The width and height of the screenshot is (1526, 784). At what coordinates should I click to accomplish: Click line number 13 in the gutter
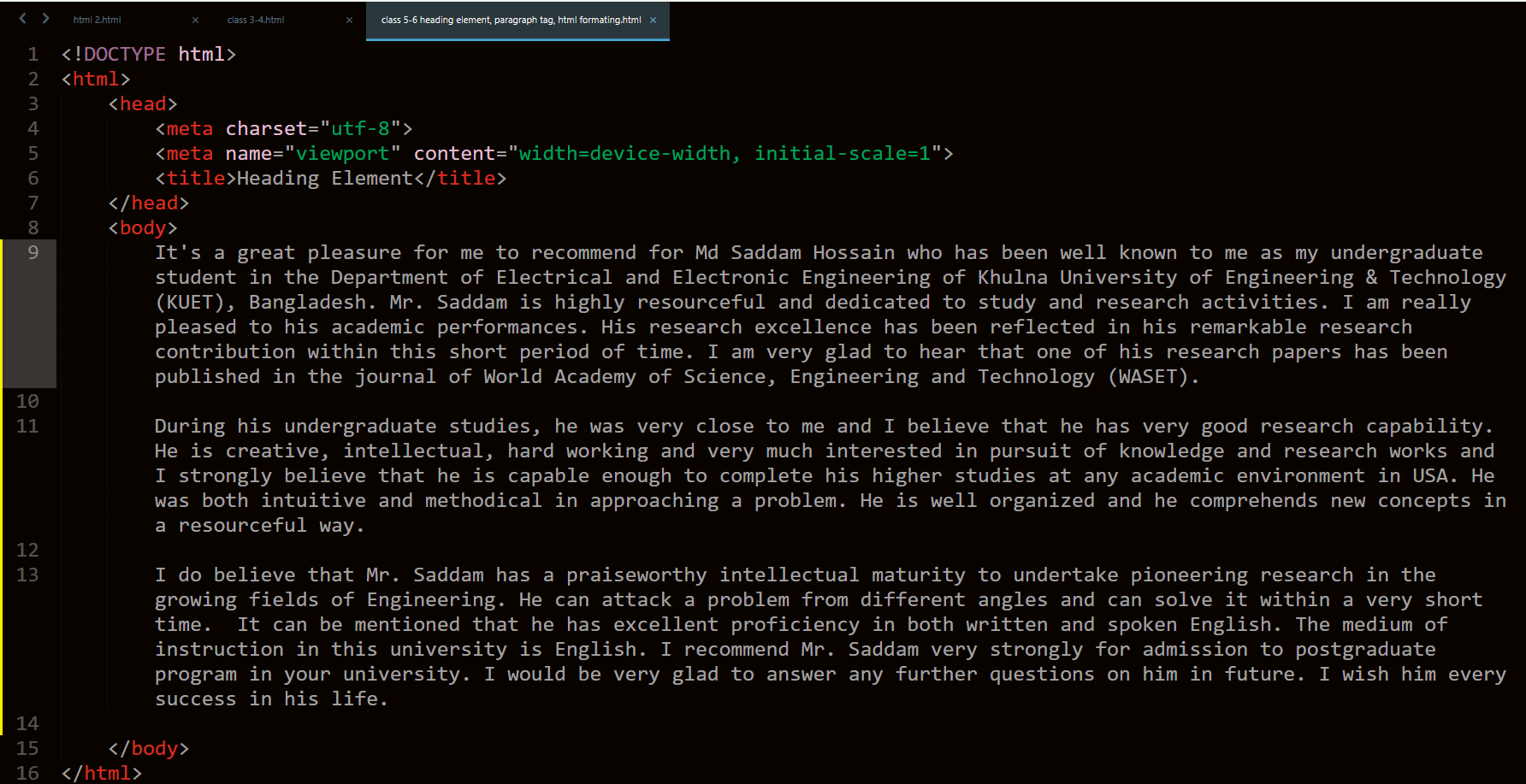pos(27,575)
